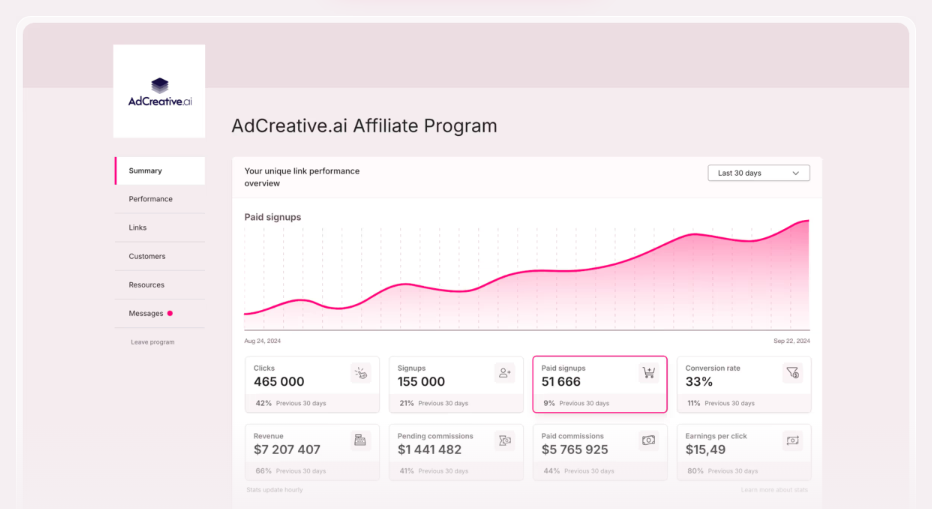Click the Pending commissions icon
Viewport: 932px width, 509px height.
(x=505, y=441)
